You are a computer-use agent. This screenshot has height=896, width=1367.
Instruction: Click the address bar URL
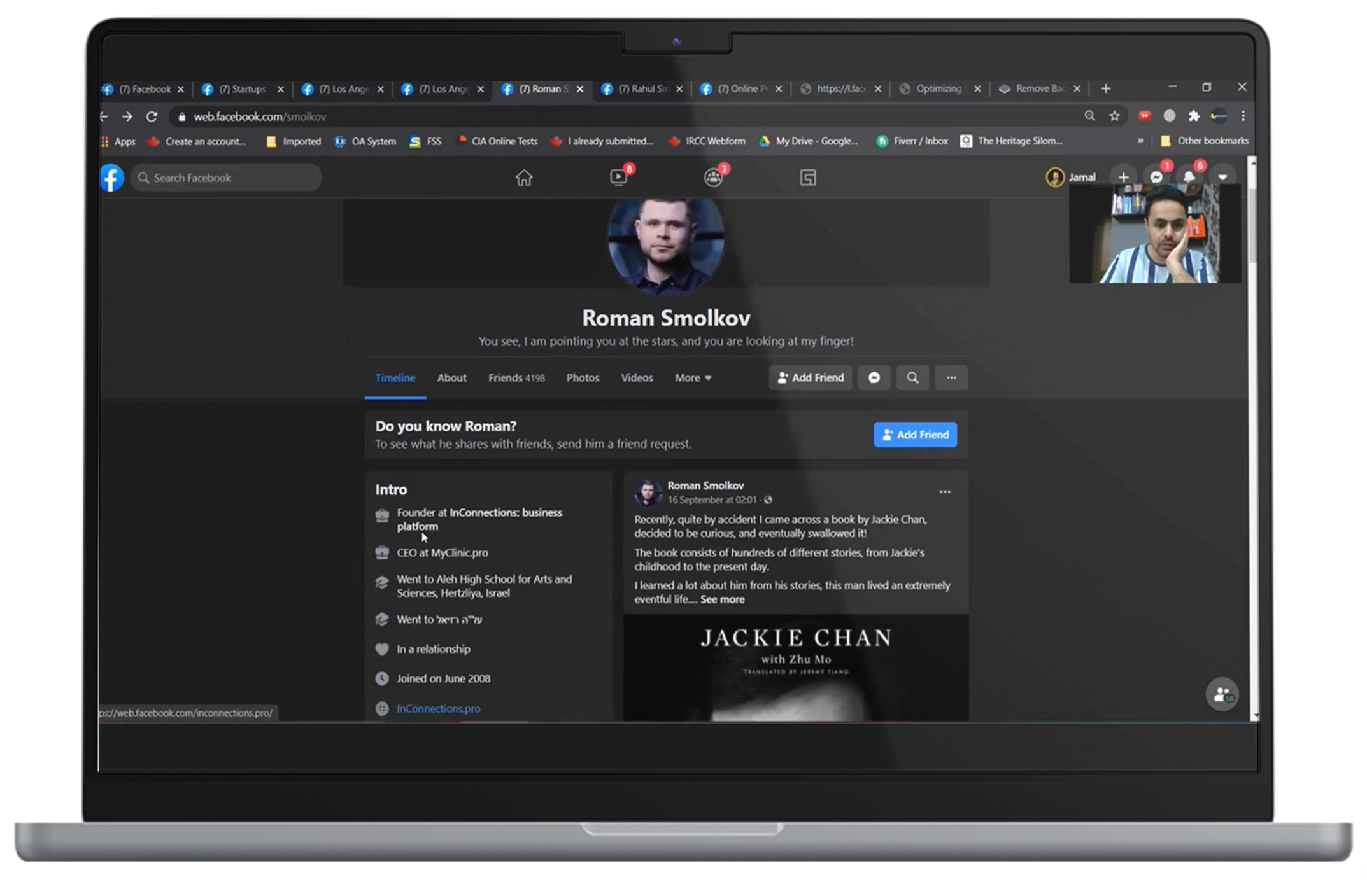pyautogui.click(x=260, y=116)
